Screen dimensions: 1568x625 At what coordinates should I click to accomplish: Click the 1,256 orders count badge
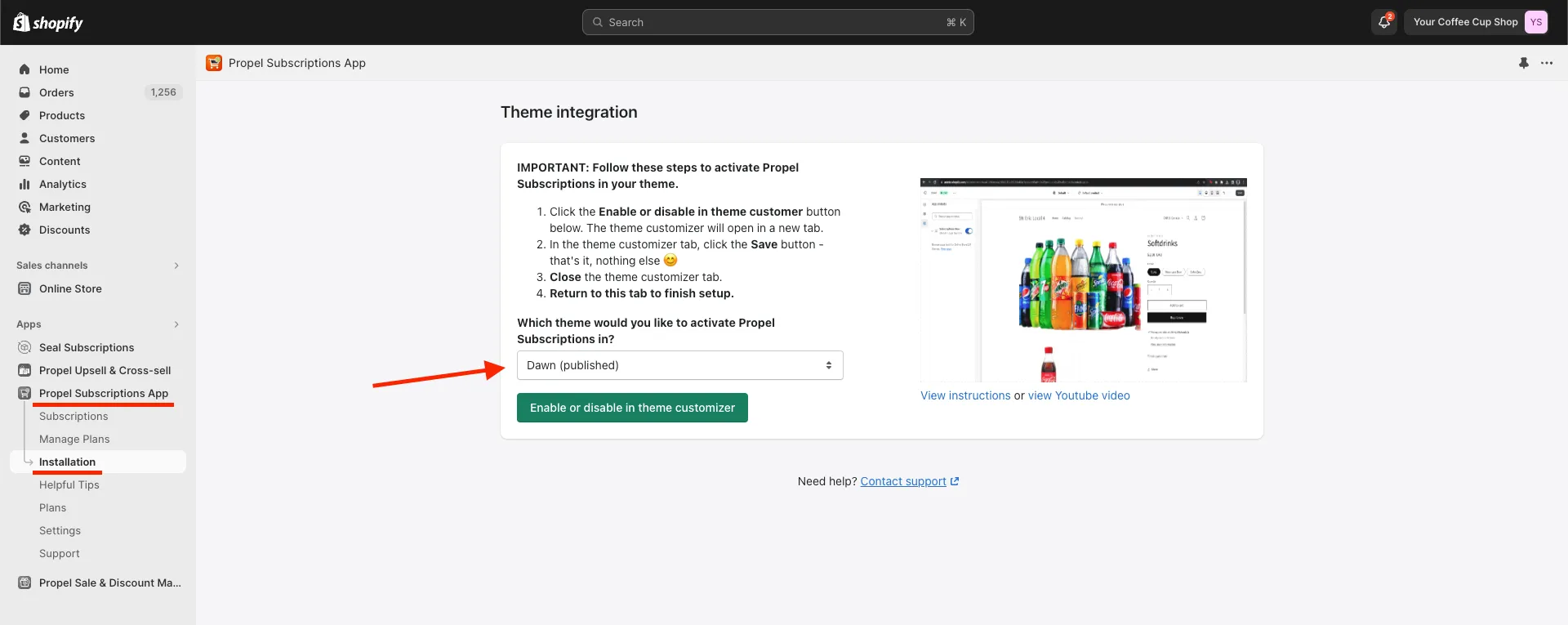(163, 92)
